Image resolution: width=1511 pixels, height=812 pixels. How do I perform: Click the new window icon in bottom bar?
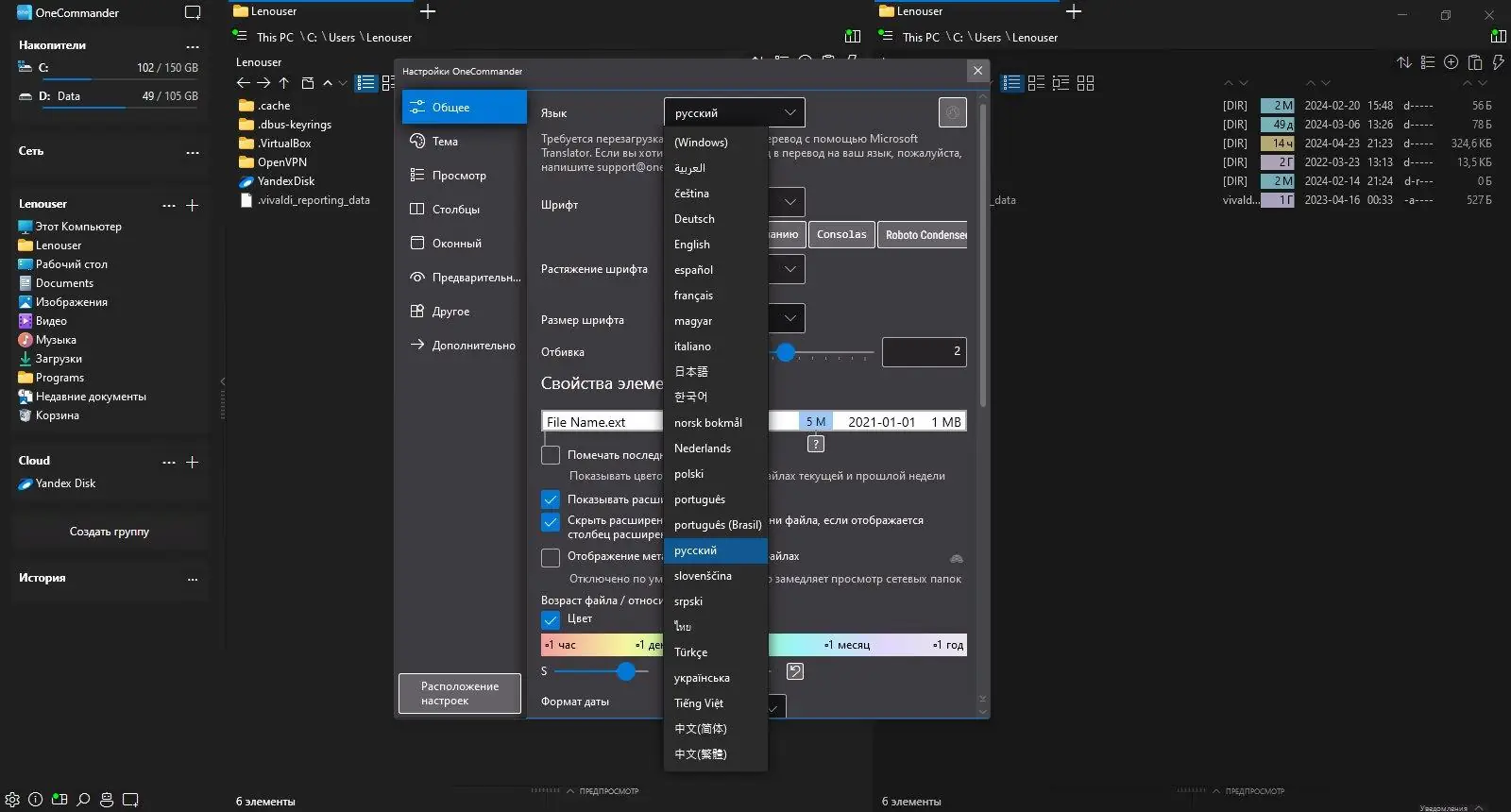[130, 800]
